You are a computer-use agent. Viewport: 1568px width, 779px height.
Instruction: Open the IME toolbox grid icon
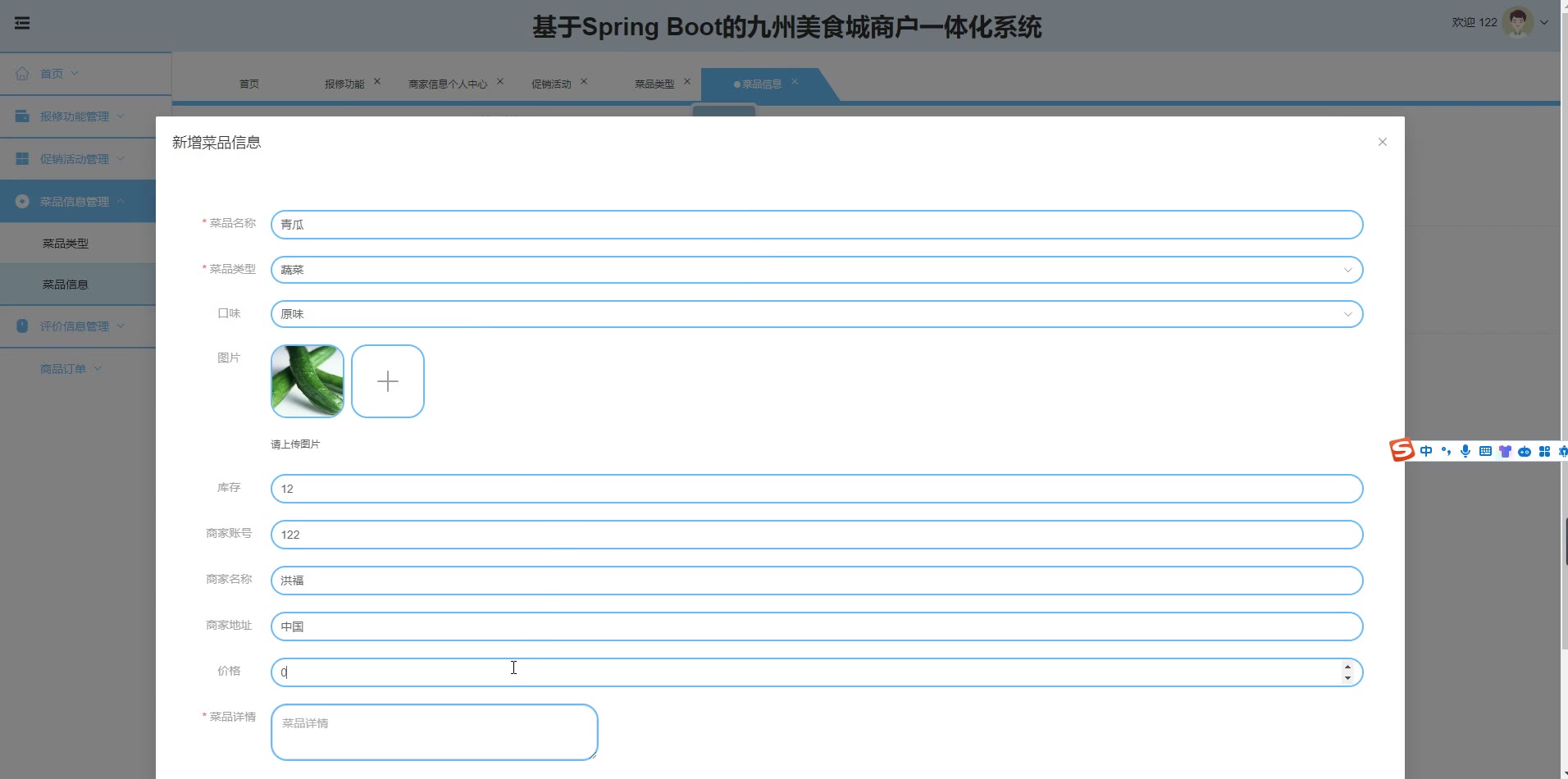(x=1544, y=451)
